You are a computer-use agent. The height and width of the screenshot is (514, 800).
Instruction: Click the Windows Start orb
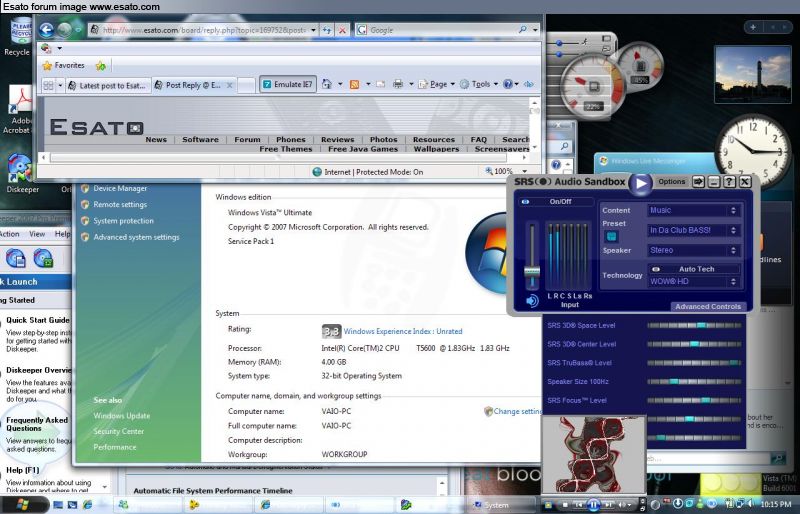click(x=22, y=505)
